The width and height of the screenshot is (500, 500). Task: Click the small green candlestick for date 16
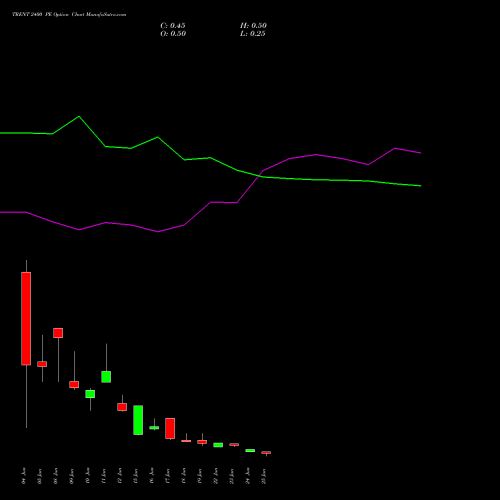pyautogui.click(x=154, y=428)
